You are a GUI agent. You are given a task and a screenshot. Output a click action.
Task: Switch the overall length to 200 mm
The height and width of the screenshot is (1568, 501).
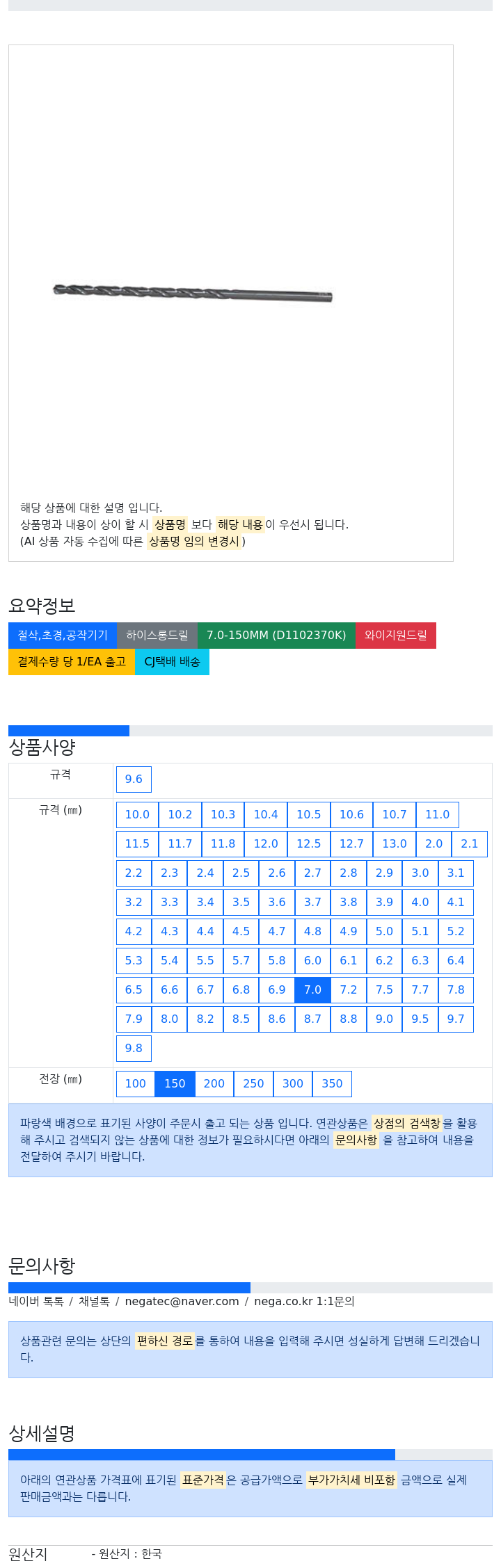click(214, 1084)
